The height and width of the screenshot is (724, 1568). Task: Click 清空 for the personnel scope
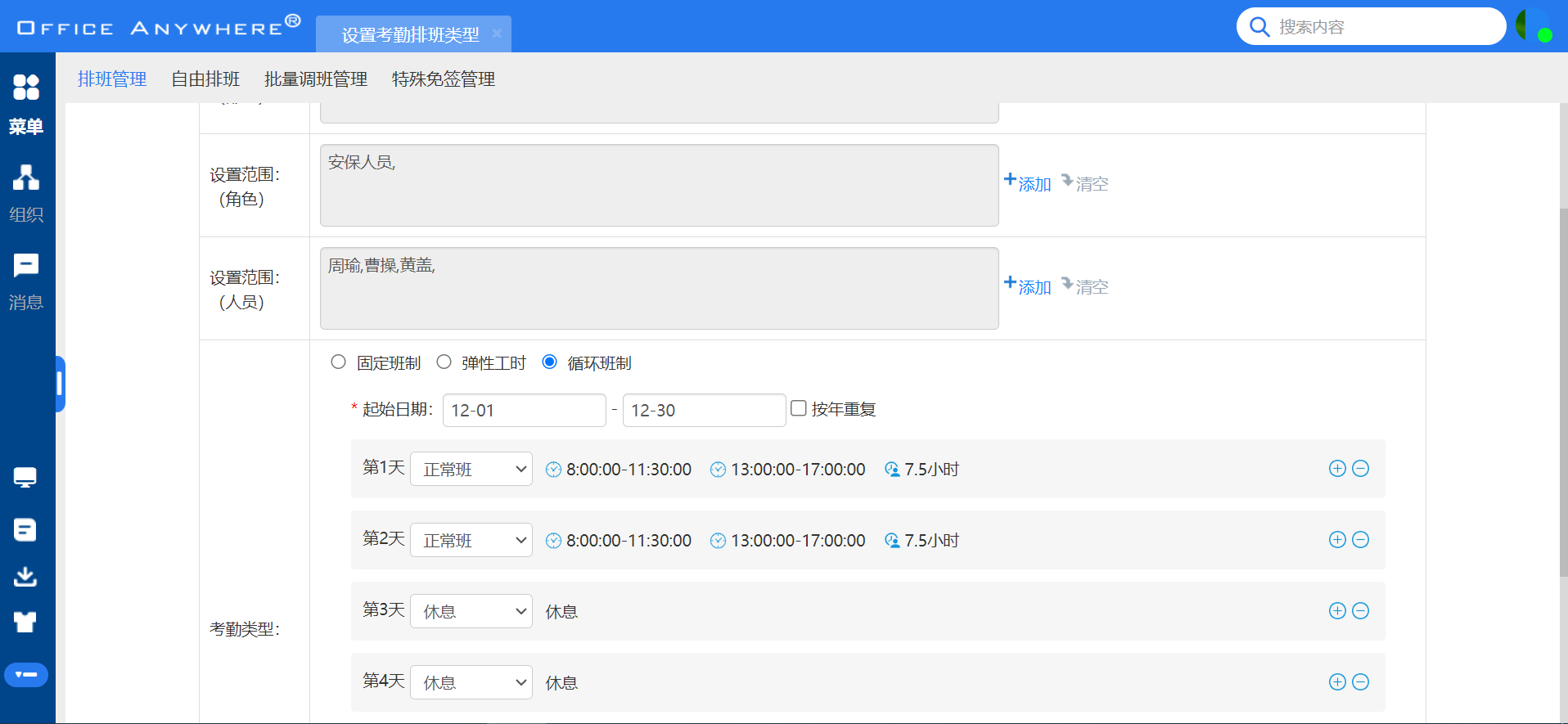(x=1085, y=286)
